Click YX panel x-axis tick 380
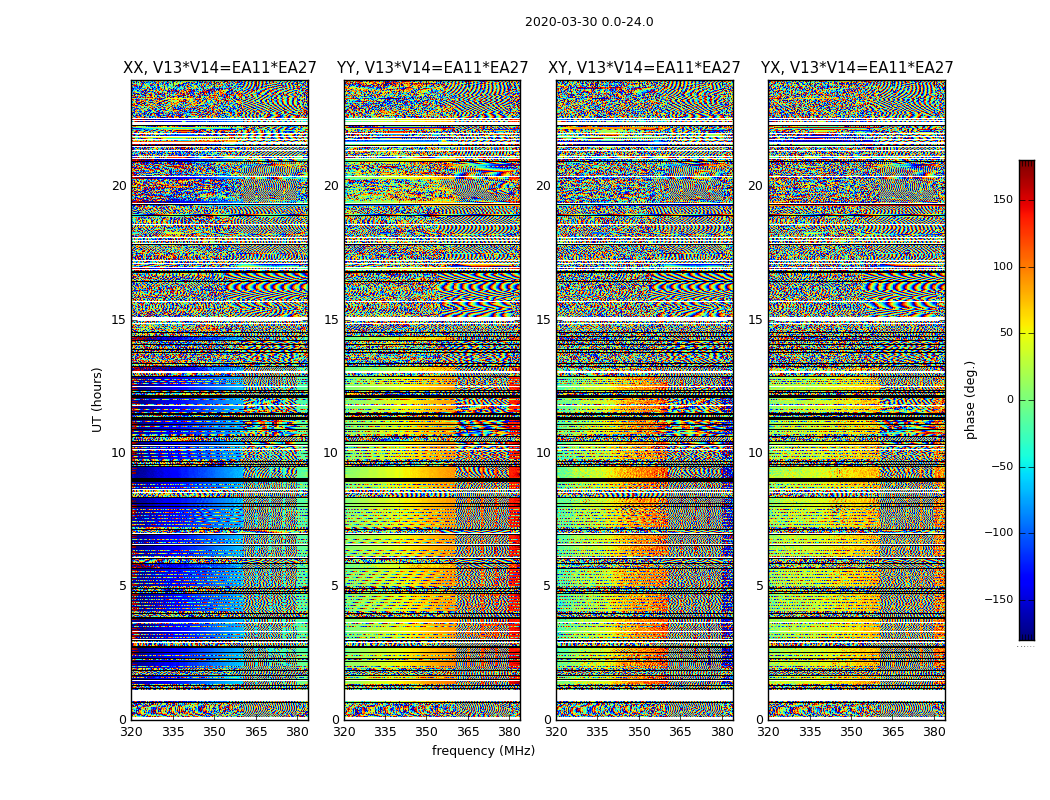Viewport: 1050px width, 800px height. pyautogui.click(x=934, y=732)
